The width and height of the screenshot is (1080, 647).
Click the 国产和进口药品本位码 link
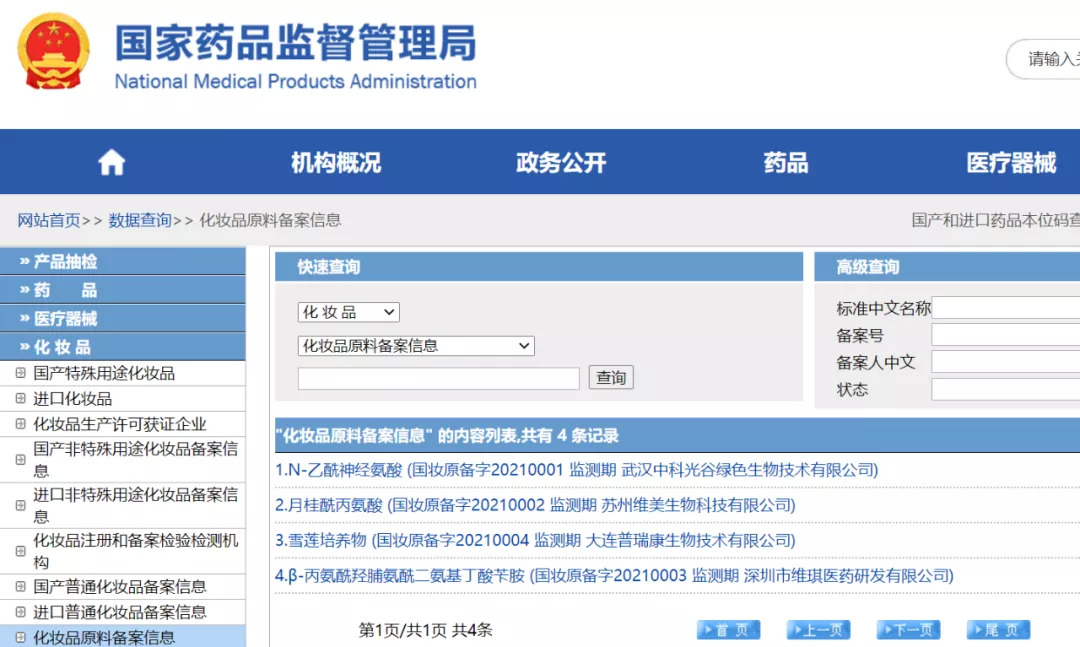(995, 220)
